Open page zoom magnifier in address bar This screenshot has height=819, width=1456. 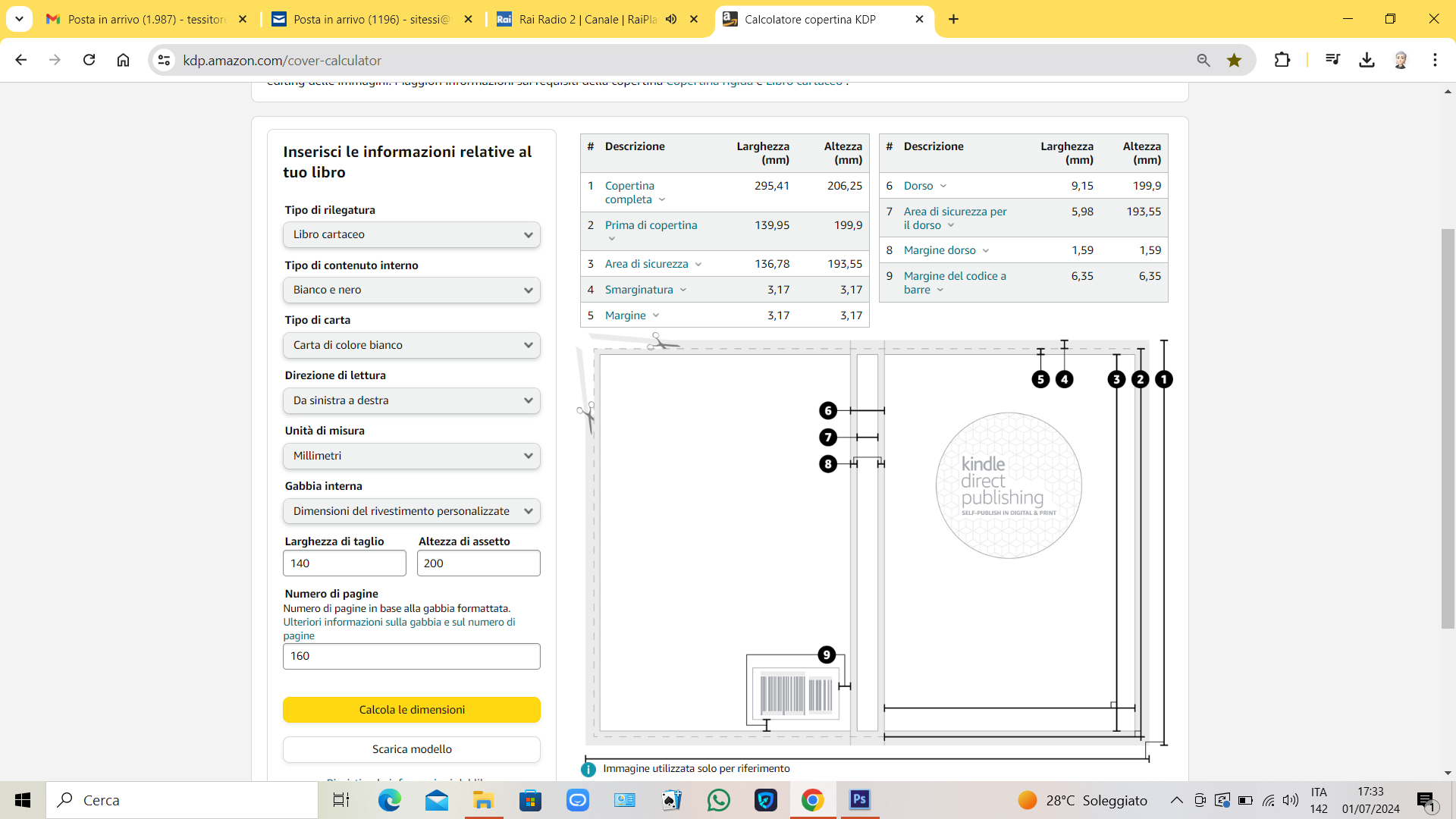[1203, 60]
